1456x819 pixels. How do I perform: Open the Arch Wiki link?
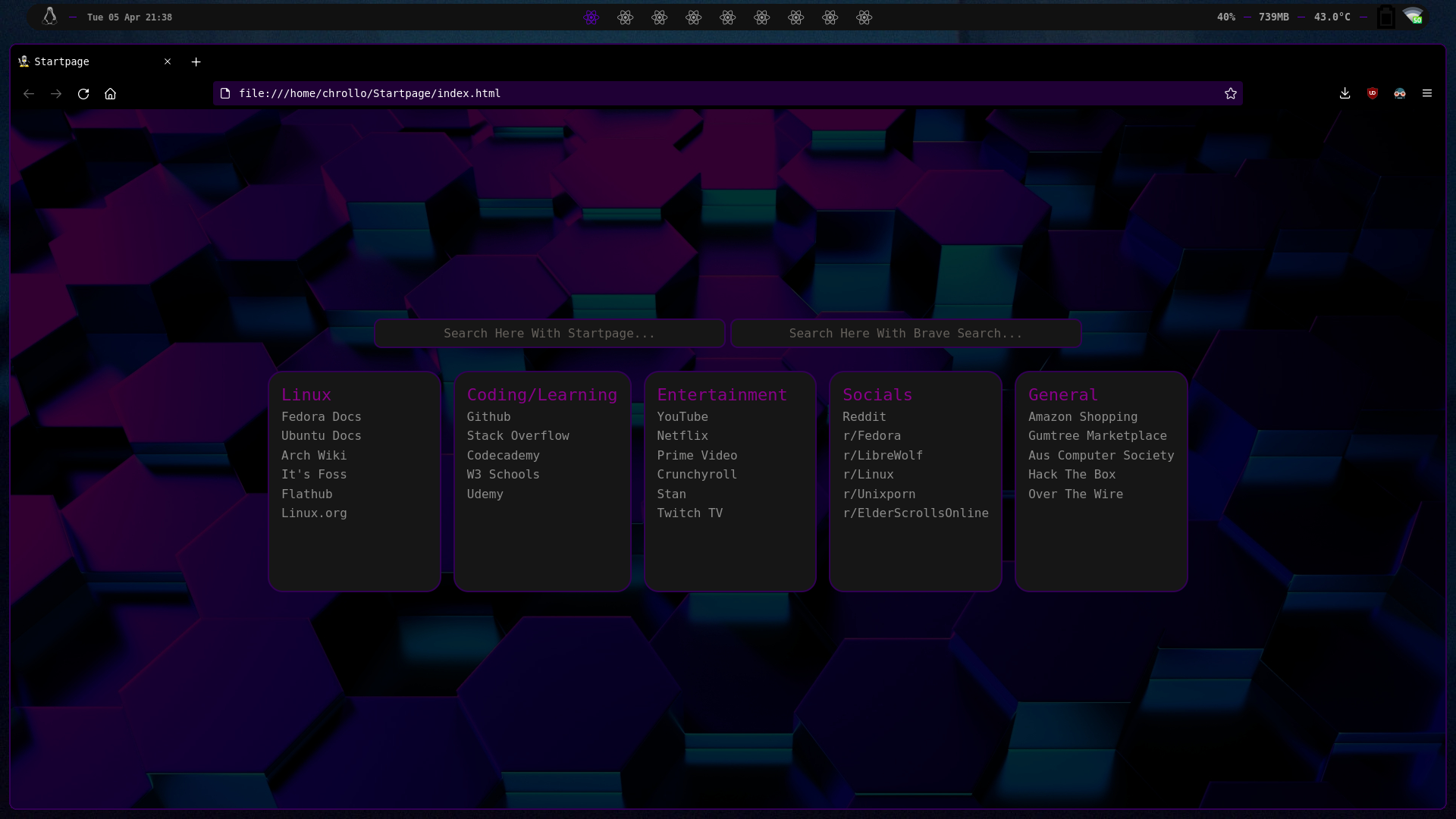(x=314, y=456)
